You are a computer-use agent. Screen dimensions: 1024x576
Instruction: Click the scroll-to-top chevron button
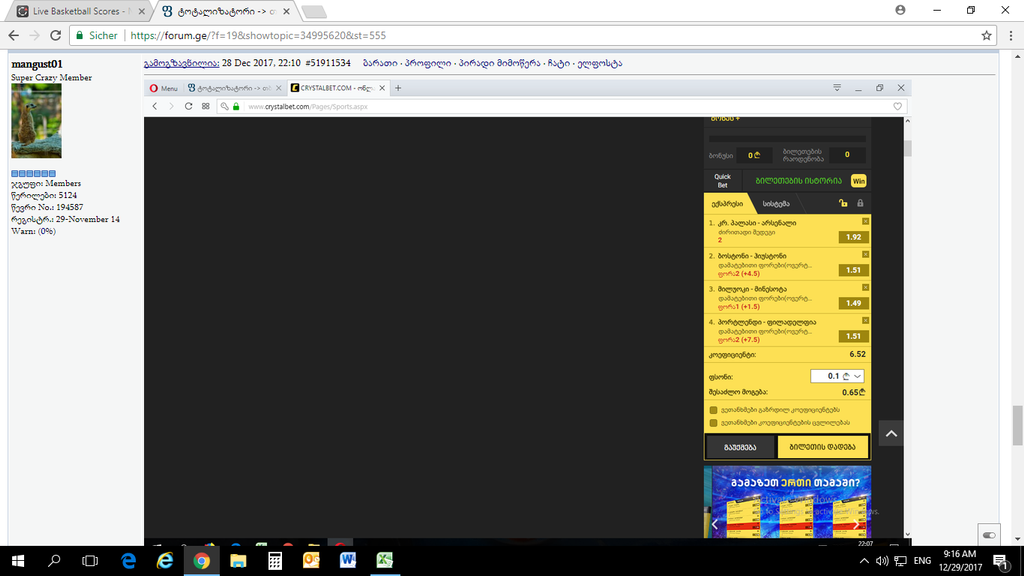891,434
